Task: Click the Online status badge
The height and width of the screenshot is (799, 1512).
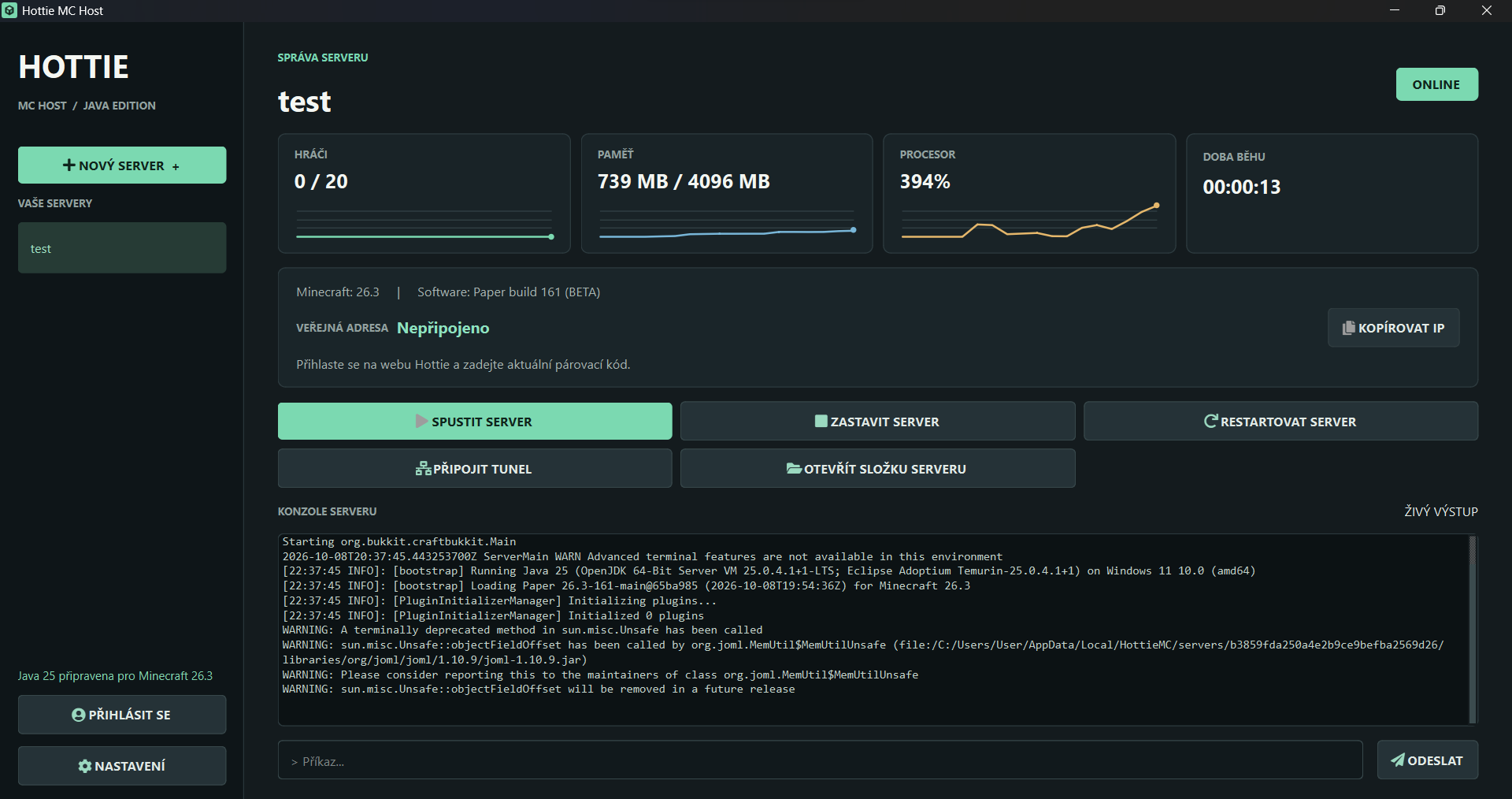Action: pos(1436,84)
